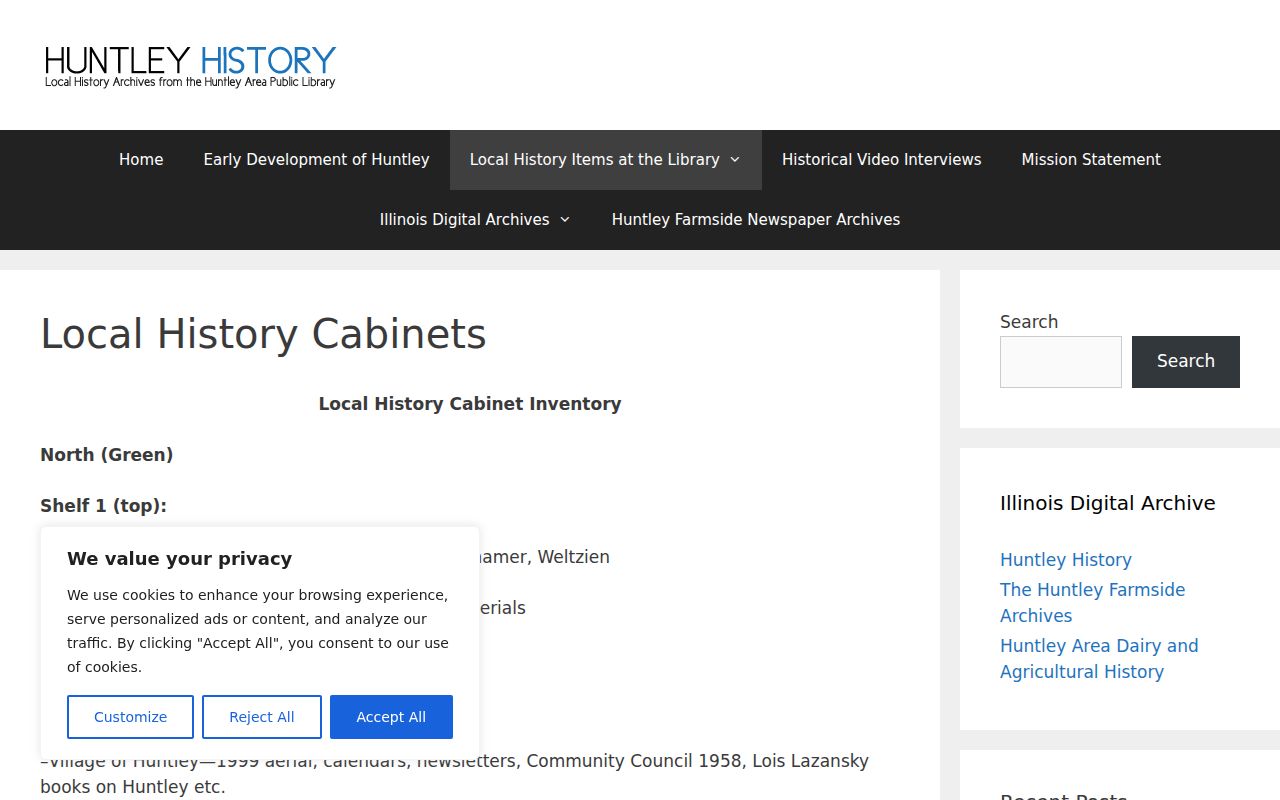Expand the Illinois Digital Archives submenu chevron
This screenshot has height=800, width=1280.
pyautogui.click(x=565, y=220)
